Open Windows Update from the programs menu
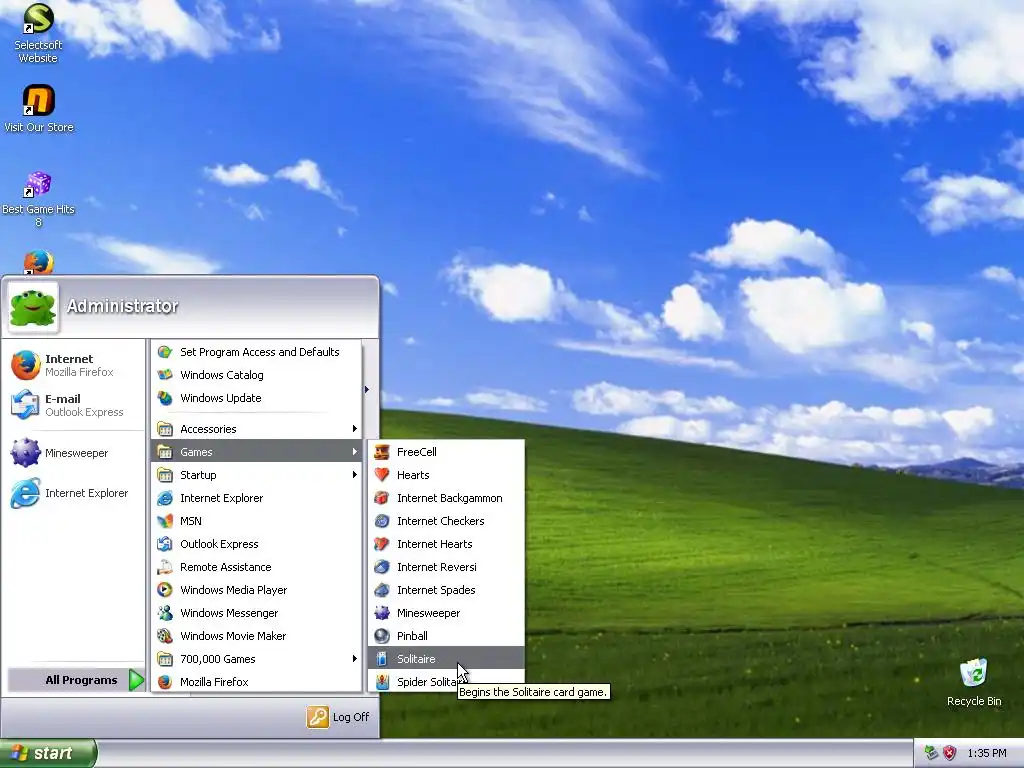This screenshot has height=768, width=1024. (257, 398)
